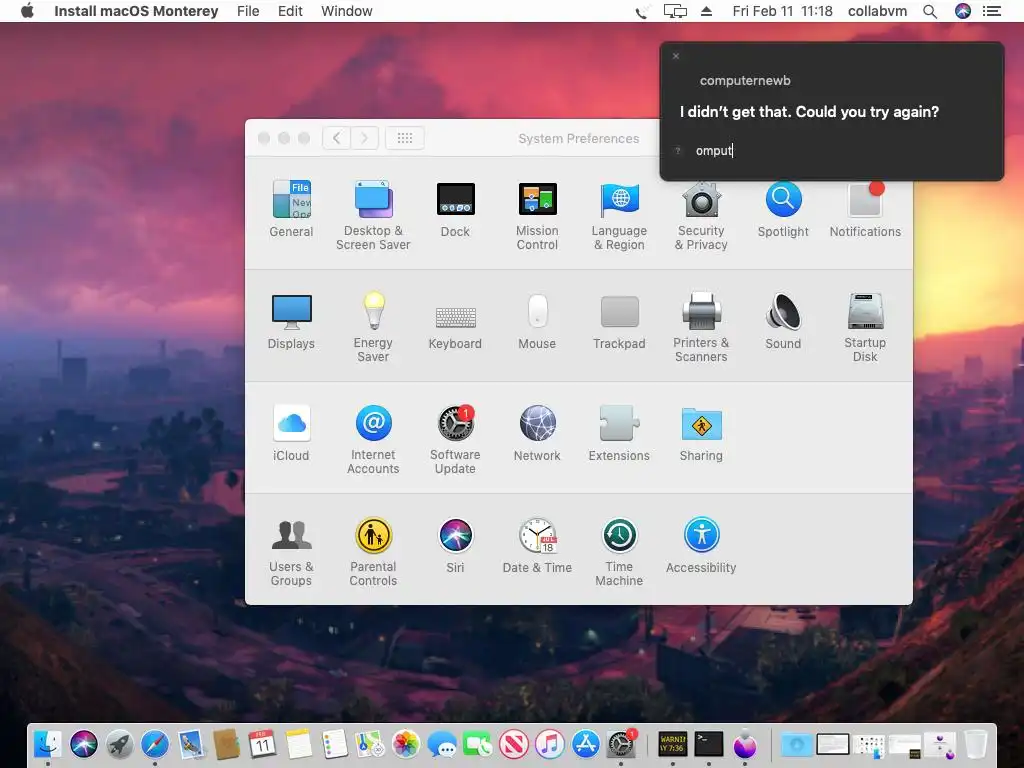1024x768 pixels.
Task: Click phone handset menu bar icon
Action: (641, 12)
